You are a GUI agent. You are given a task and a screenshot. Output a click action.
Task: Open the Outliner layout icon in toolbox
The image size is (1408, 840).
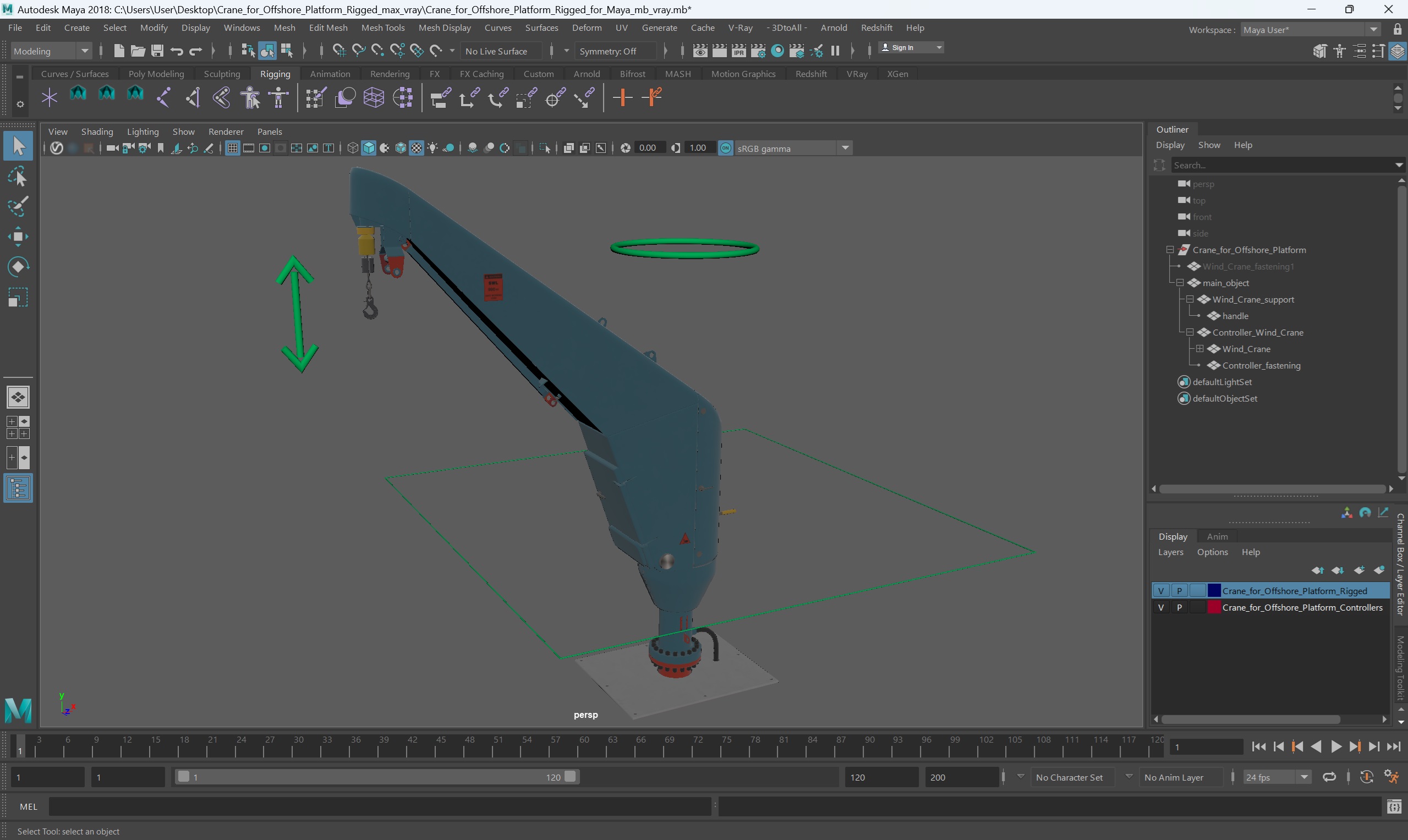tap(18, 488)
